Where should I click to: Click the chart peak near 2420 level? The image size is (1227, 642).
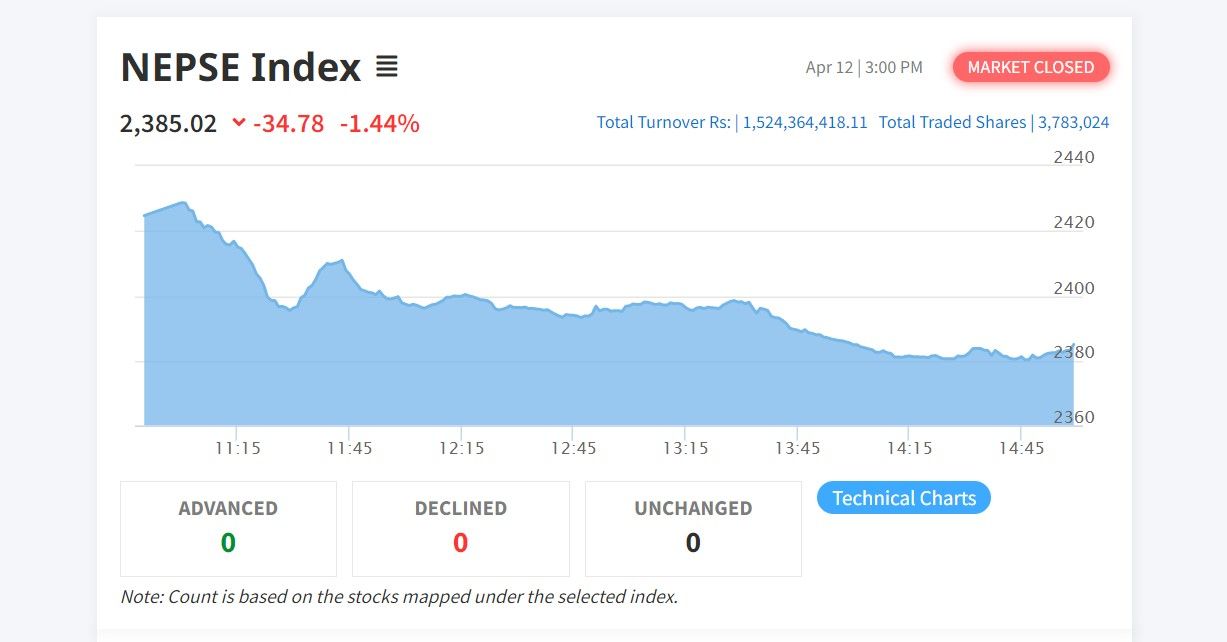pyautogui.click(x=183, y=203)
